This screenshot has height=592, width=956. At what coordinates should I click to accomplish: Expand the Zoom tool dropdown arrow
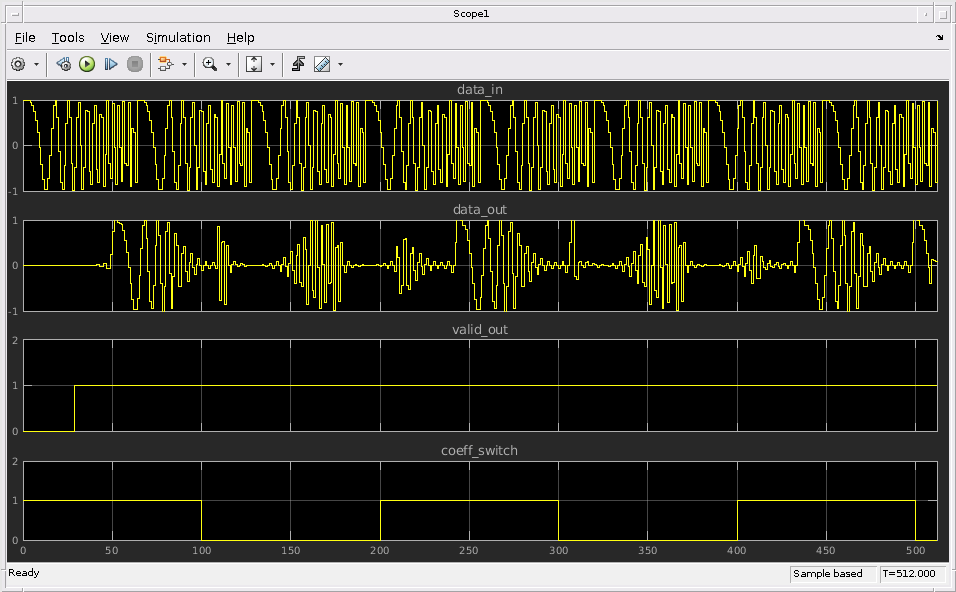[228, 64]
